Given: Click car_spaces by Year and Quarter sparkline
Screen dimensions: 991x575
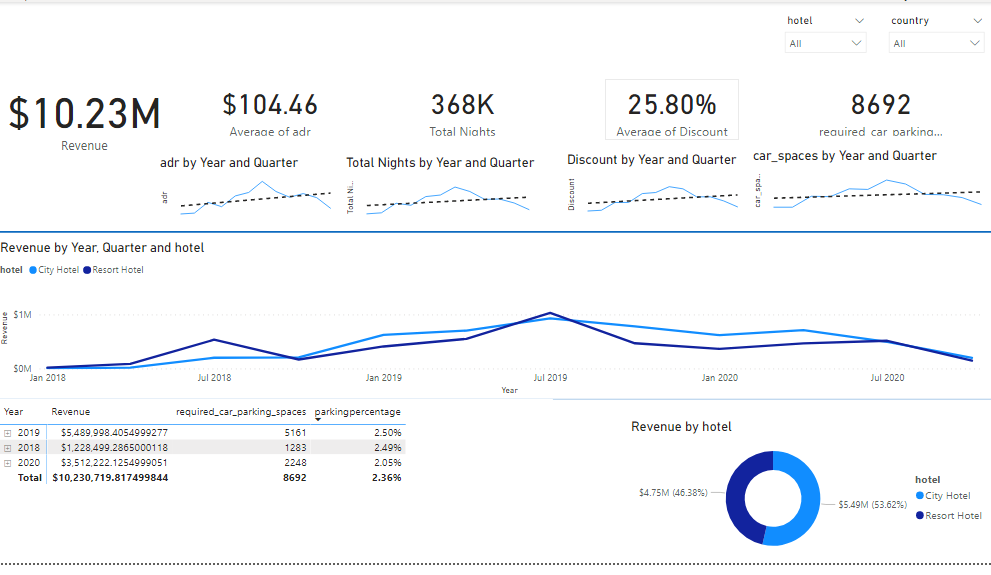Looking at the screenshot, I should (877, 194).
